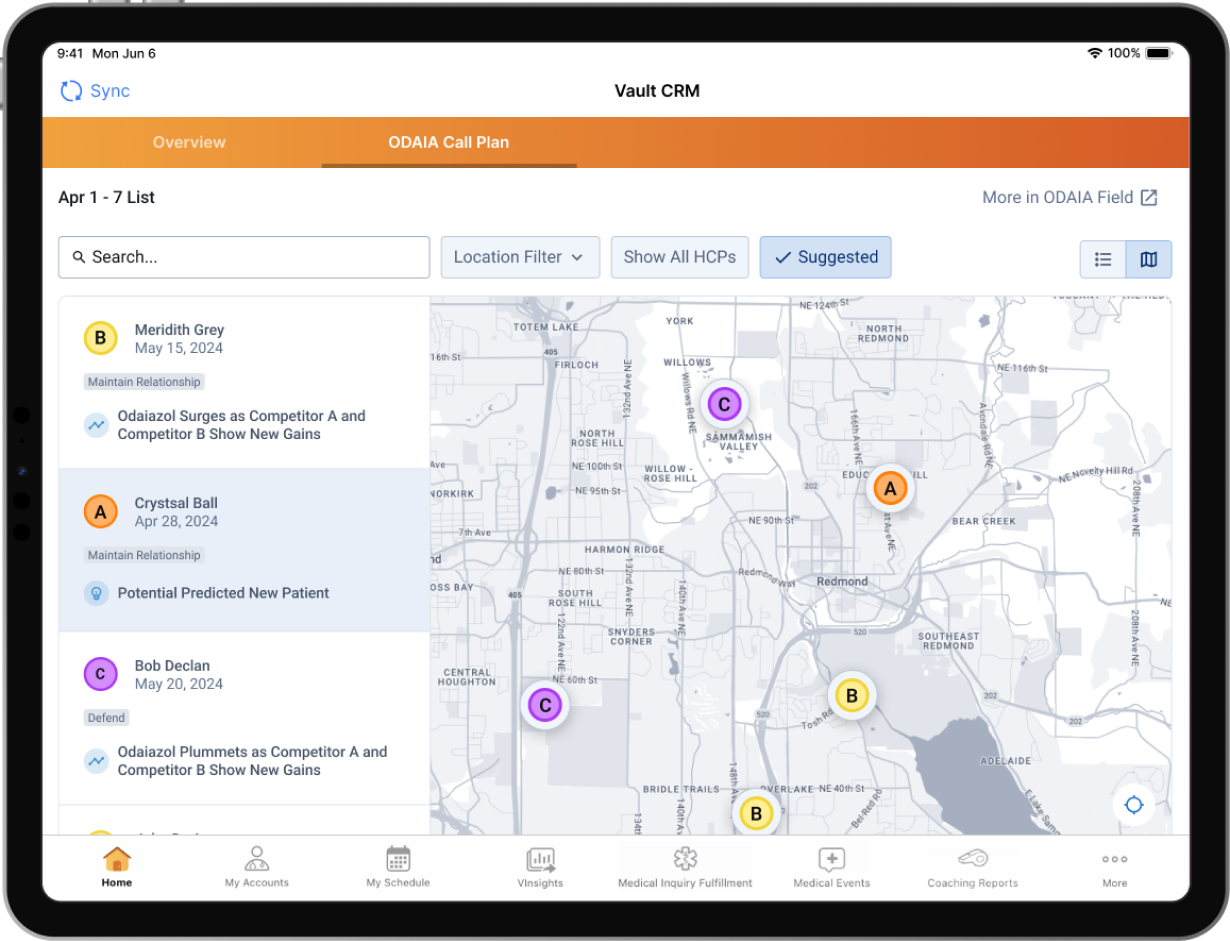Click trend icon beside Odaiazol Plummets insight

(96, 761)
